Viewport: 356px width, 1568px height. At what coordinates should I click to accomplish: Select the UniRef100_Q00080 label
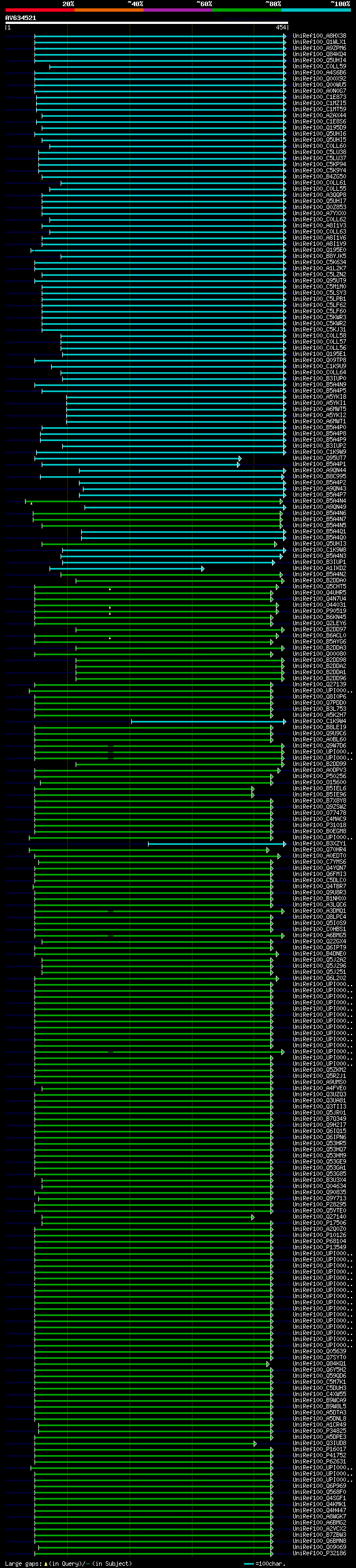[319, 654]
